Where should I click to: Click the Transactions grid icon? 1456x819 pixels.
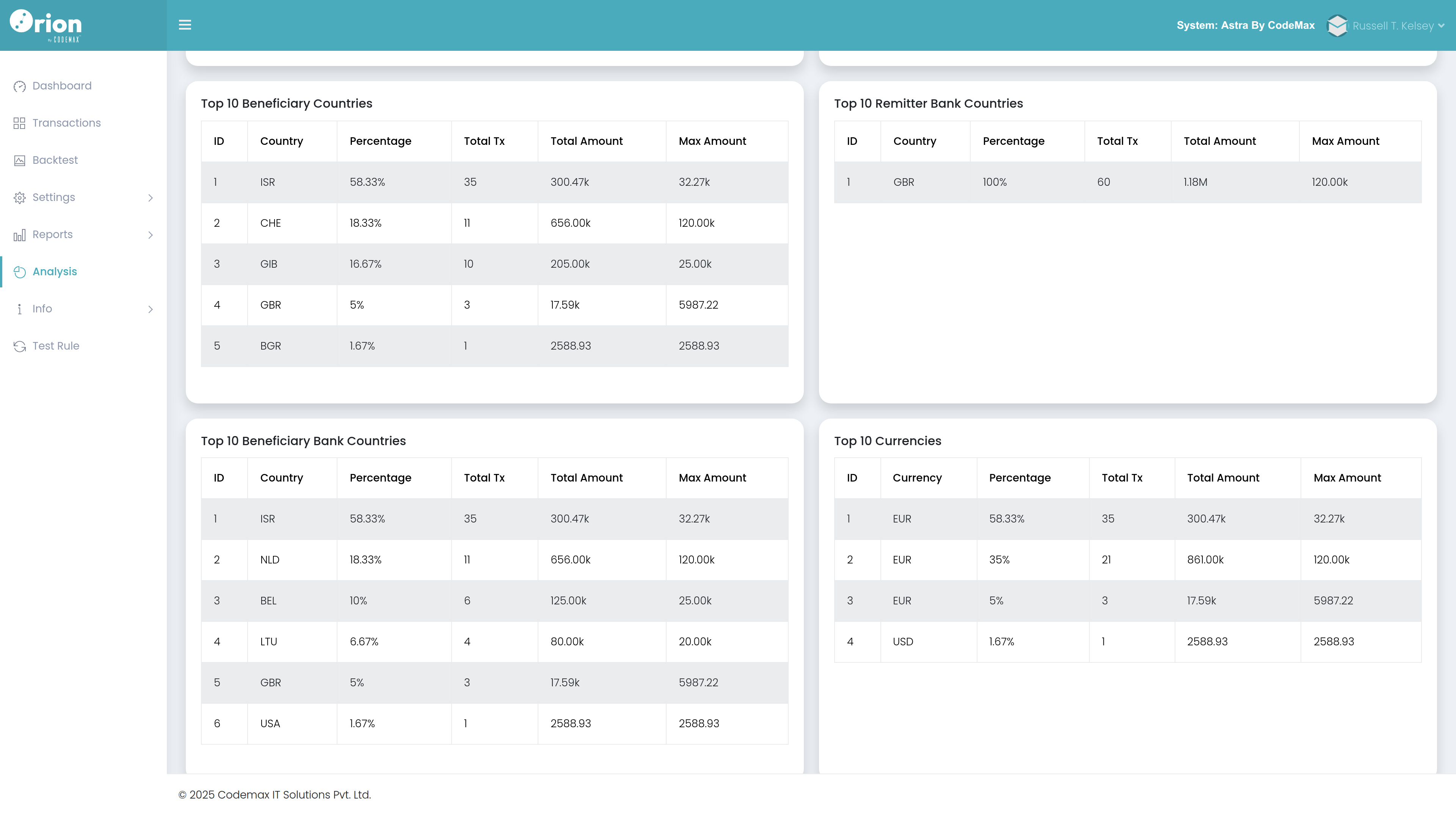(20, 123)
